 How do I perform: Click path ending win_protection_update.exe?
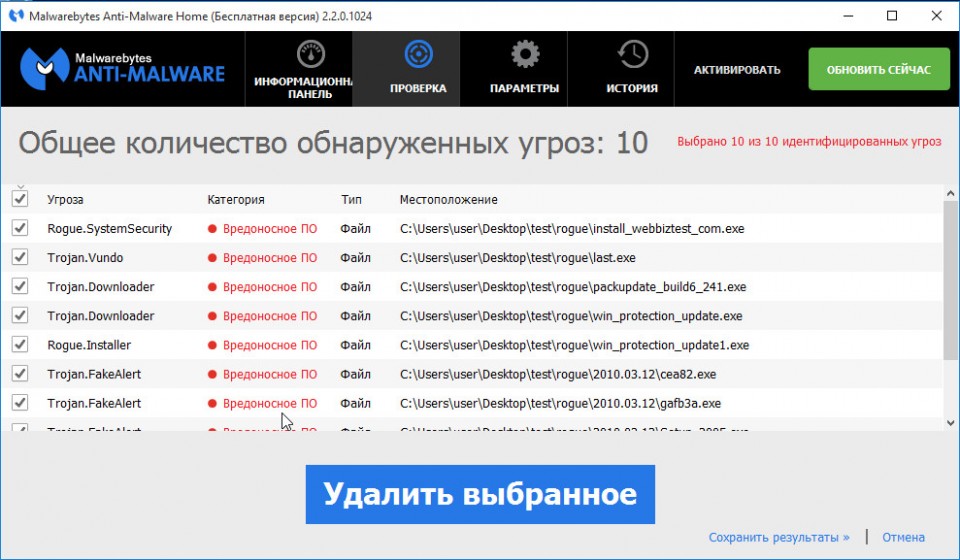571,316
